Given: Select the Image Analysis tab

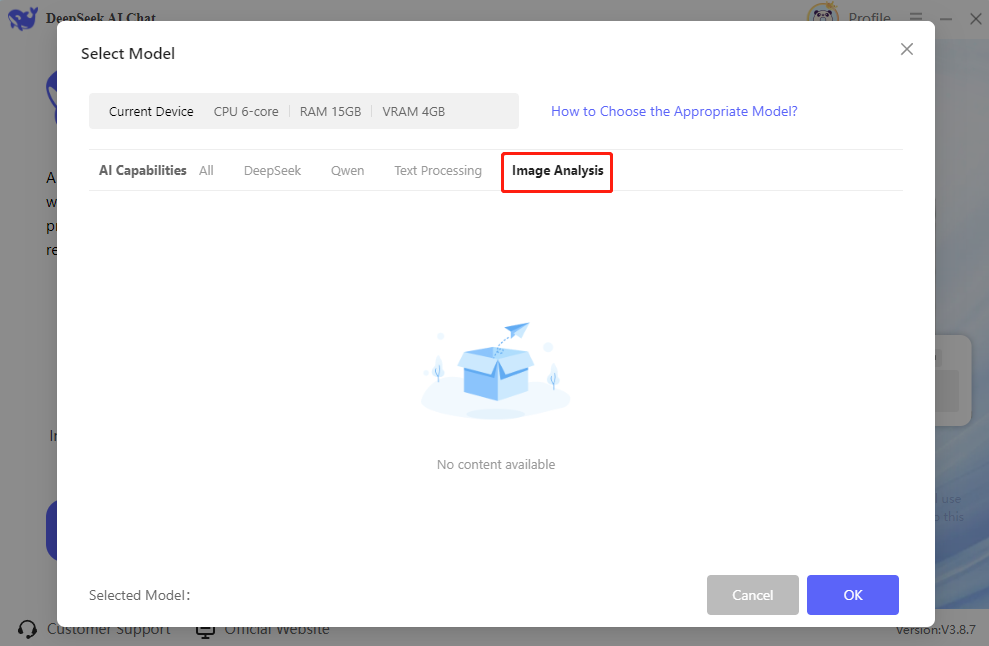Looking at the screenshot, I should (558, 170).
